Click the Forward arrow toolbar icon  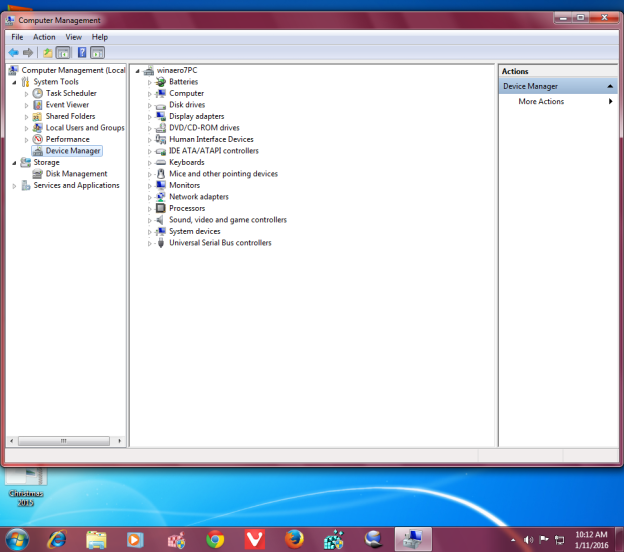coord(28,53)
